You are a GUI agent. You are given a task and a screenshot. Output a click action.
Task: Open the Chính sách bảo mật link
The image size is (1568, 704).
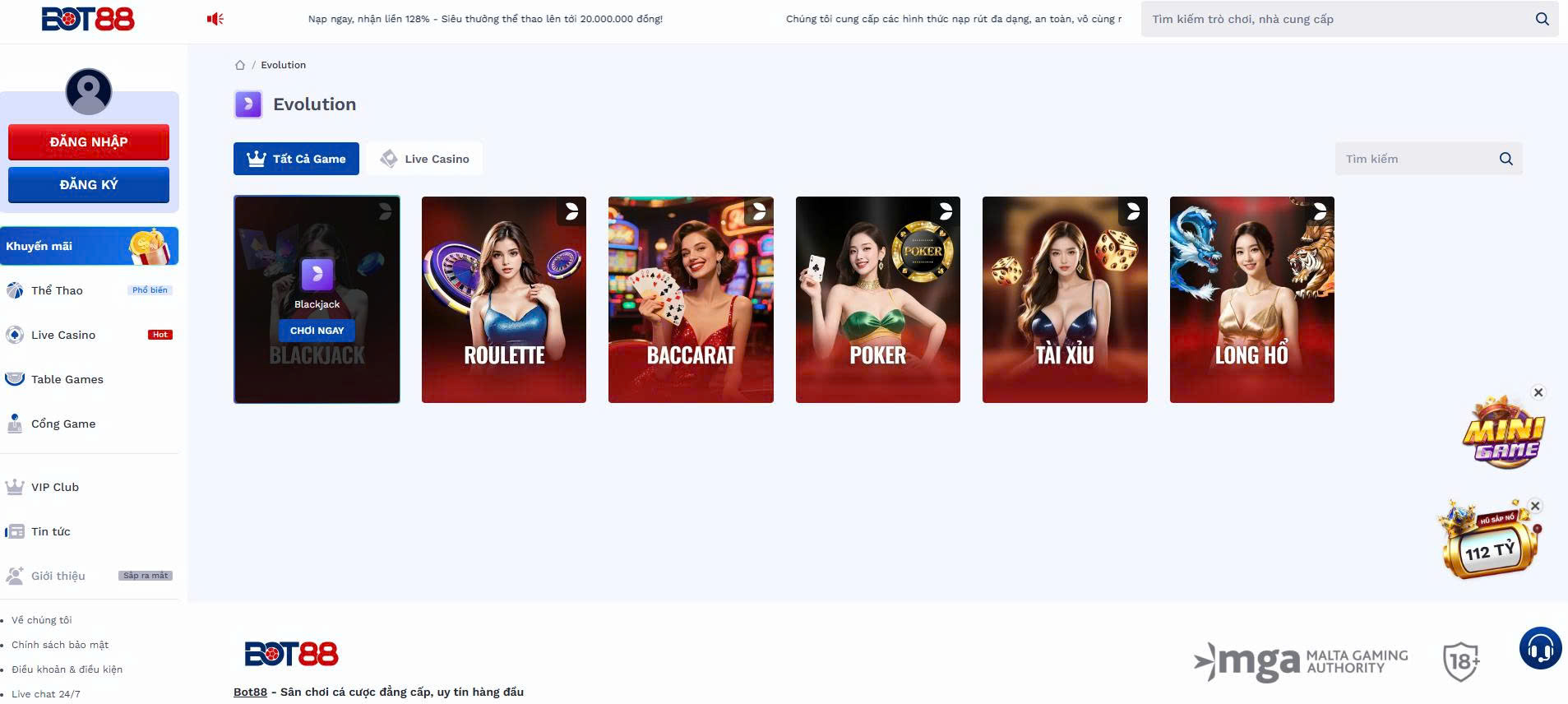pos(60,645)
